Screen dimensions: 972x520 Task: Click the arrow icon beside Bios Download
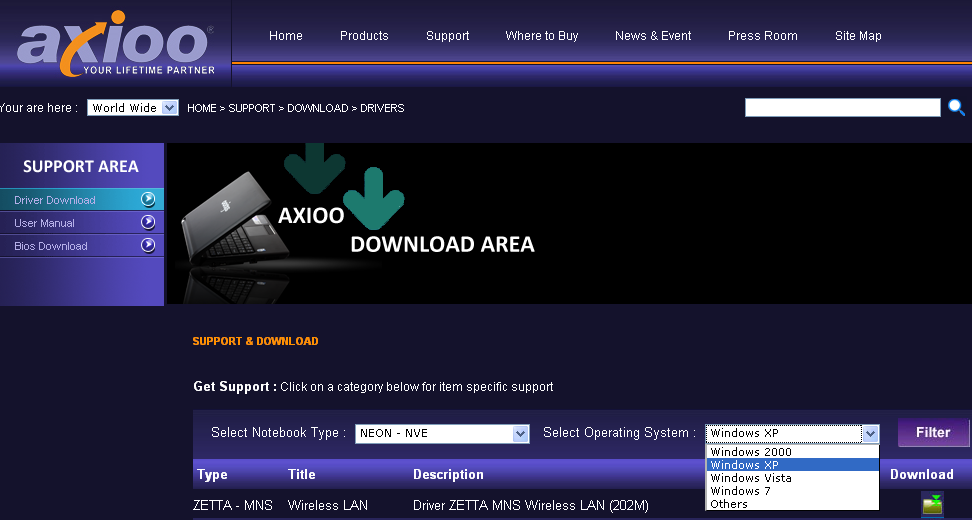148,245
